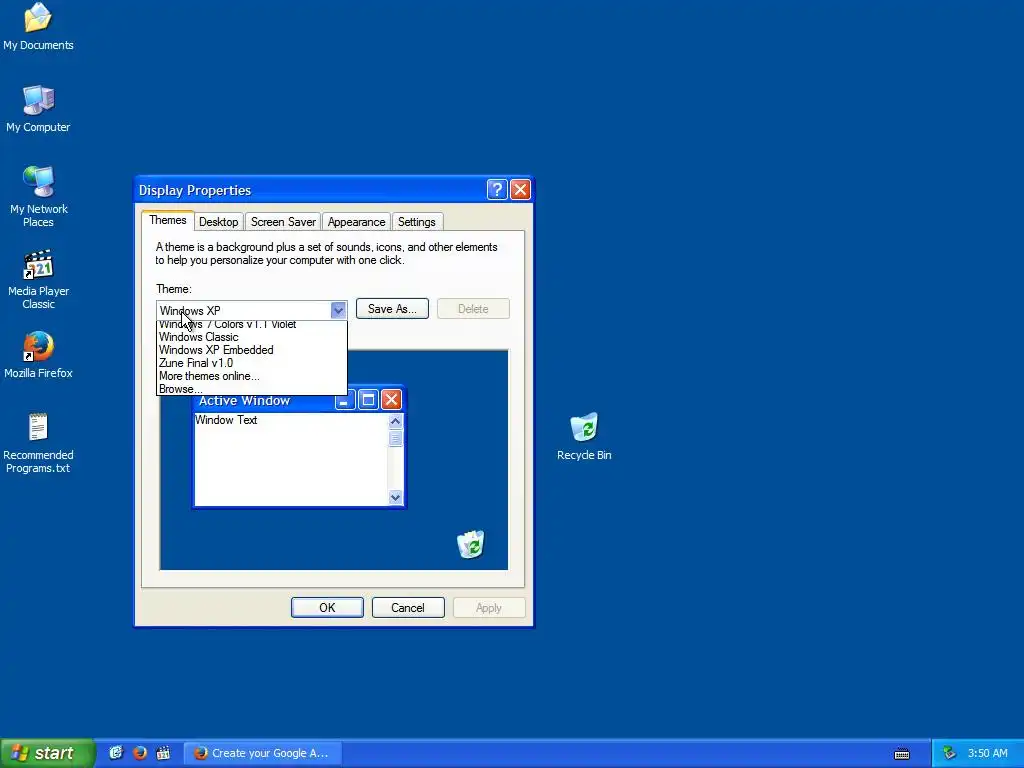Open the My Documents desktop icon

coord(38,26)
